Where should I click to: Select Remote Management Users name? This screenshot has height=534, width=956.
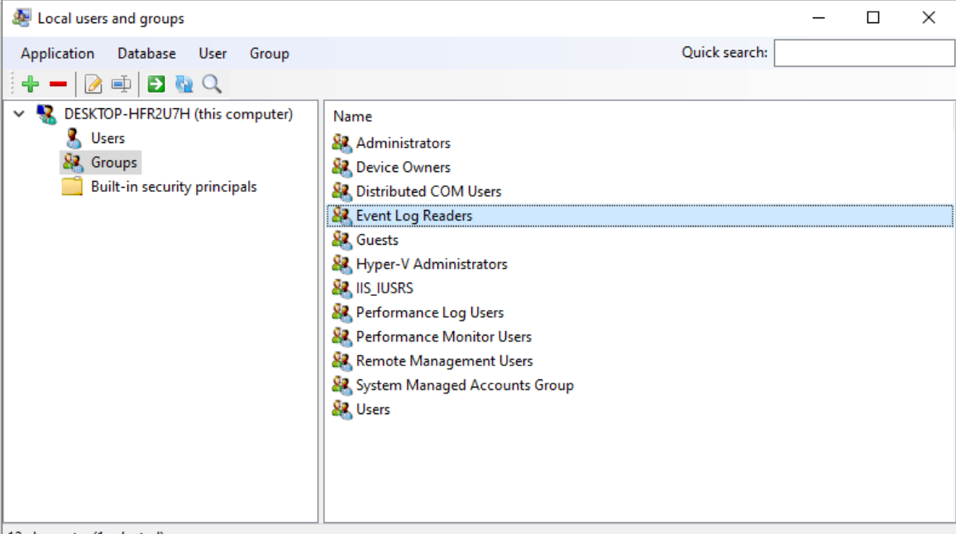click(444, 361)
